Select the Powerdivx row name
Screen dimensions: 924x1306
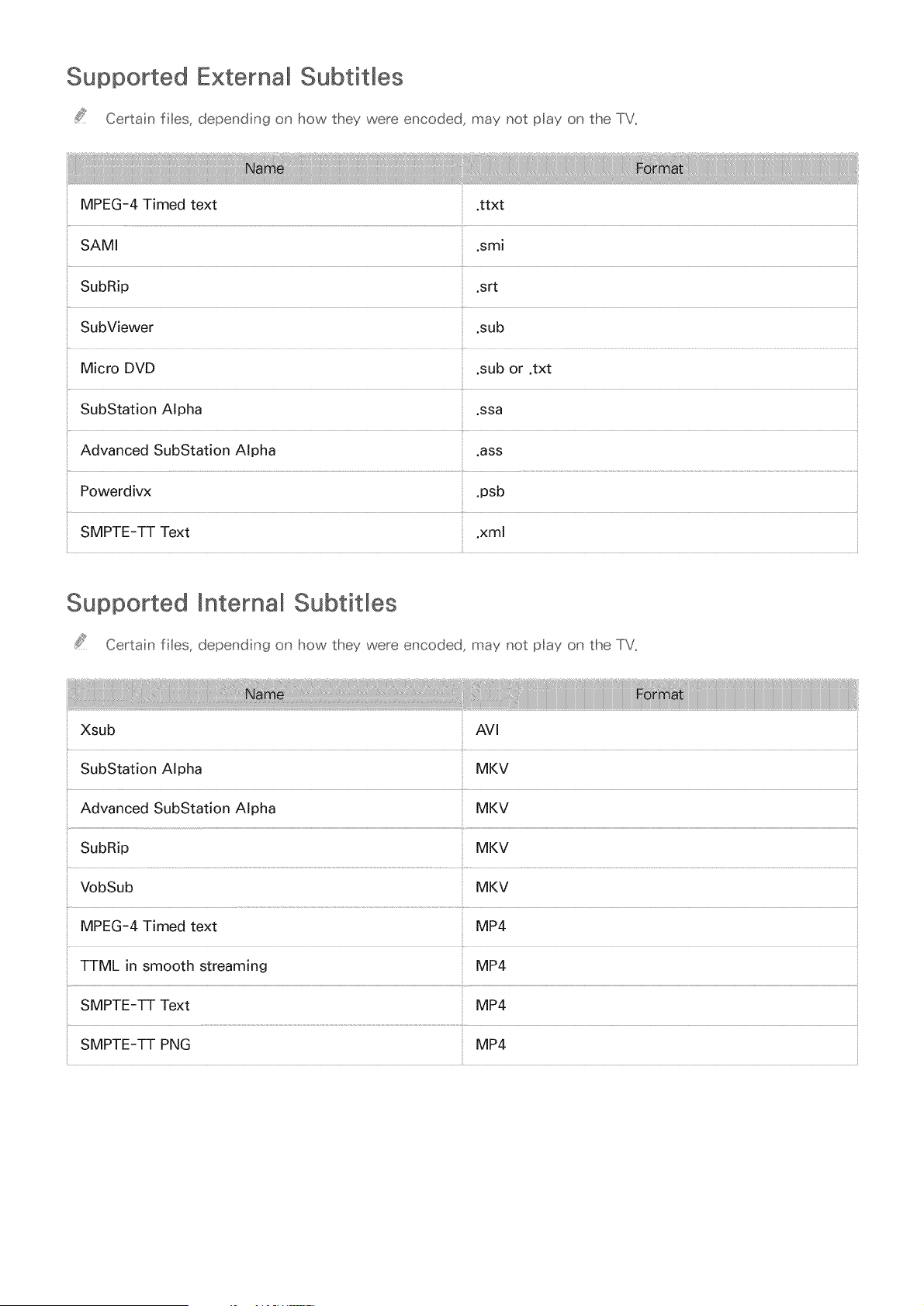pyautogui.click(x=116, y=491)
